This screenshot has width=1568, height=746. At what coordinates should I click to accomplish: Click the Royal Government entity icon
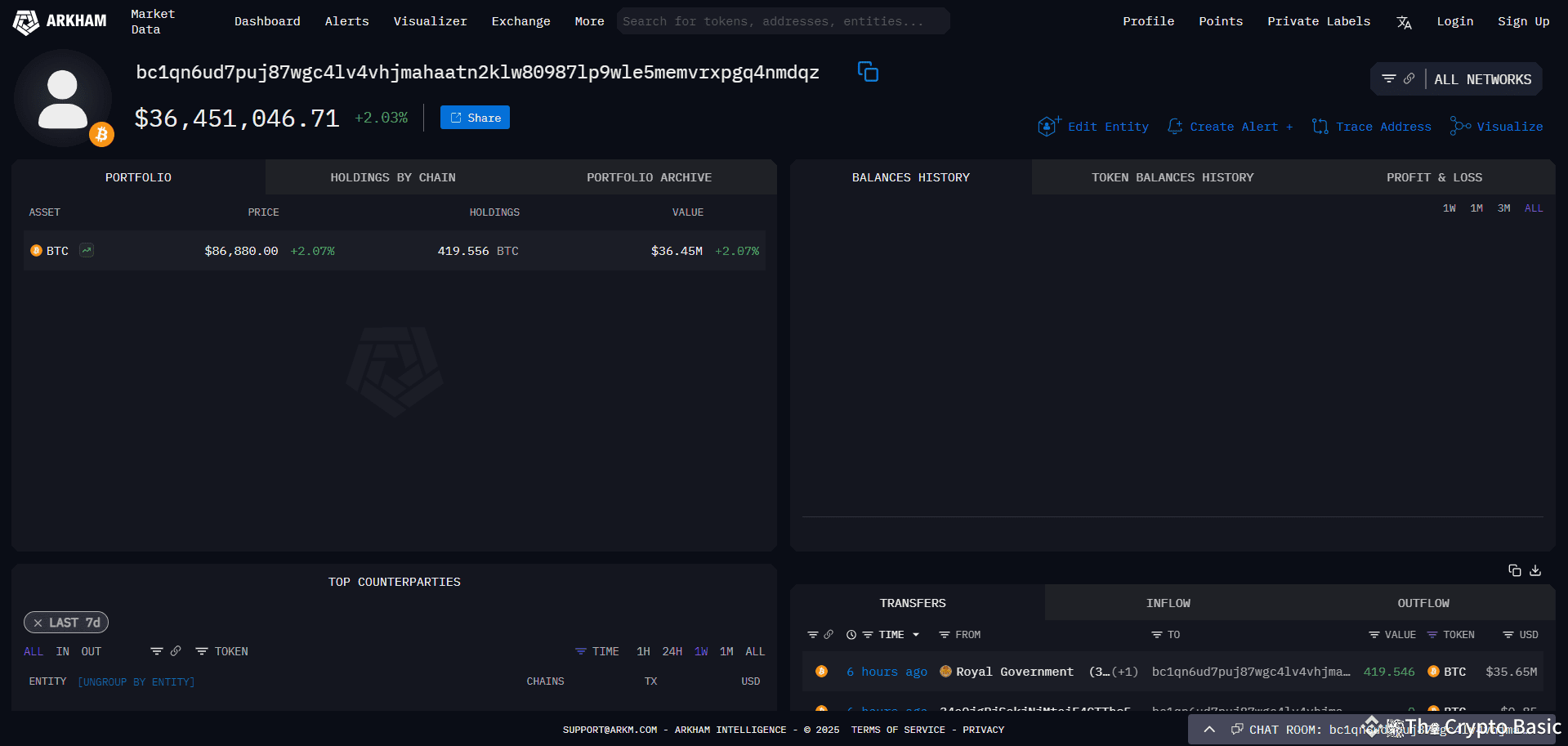tap(946, 671)
